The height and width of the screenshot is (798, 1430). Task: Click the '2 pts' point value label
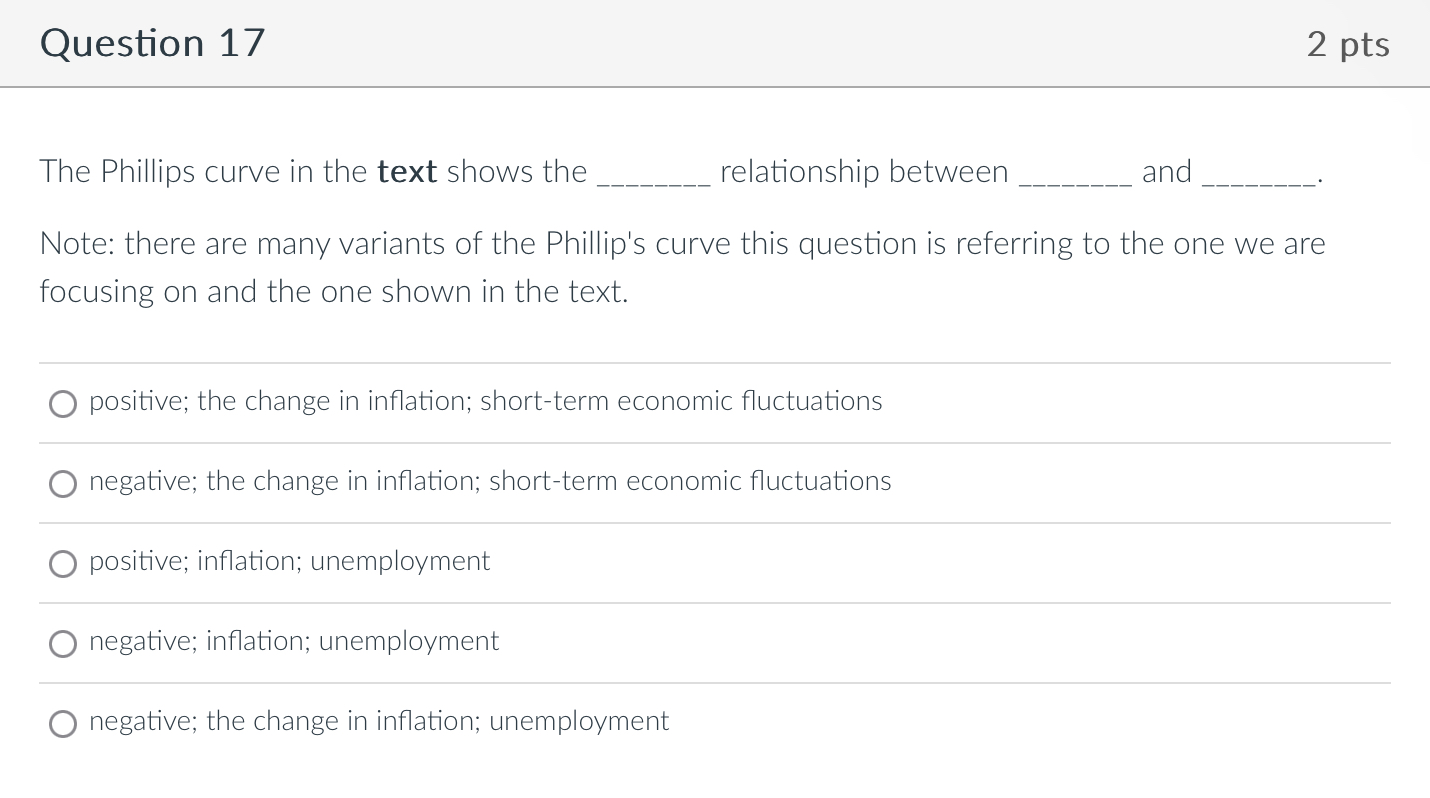[1347, 43]
